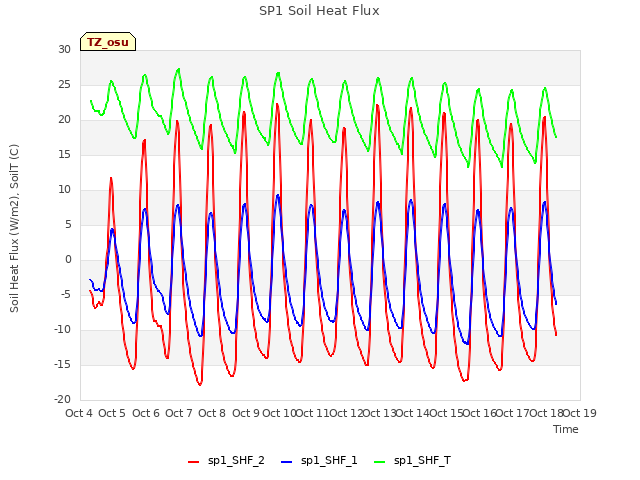
Task: Click the 30 y-axis tick label
Action: [x=64, y=49]
